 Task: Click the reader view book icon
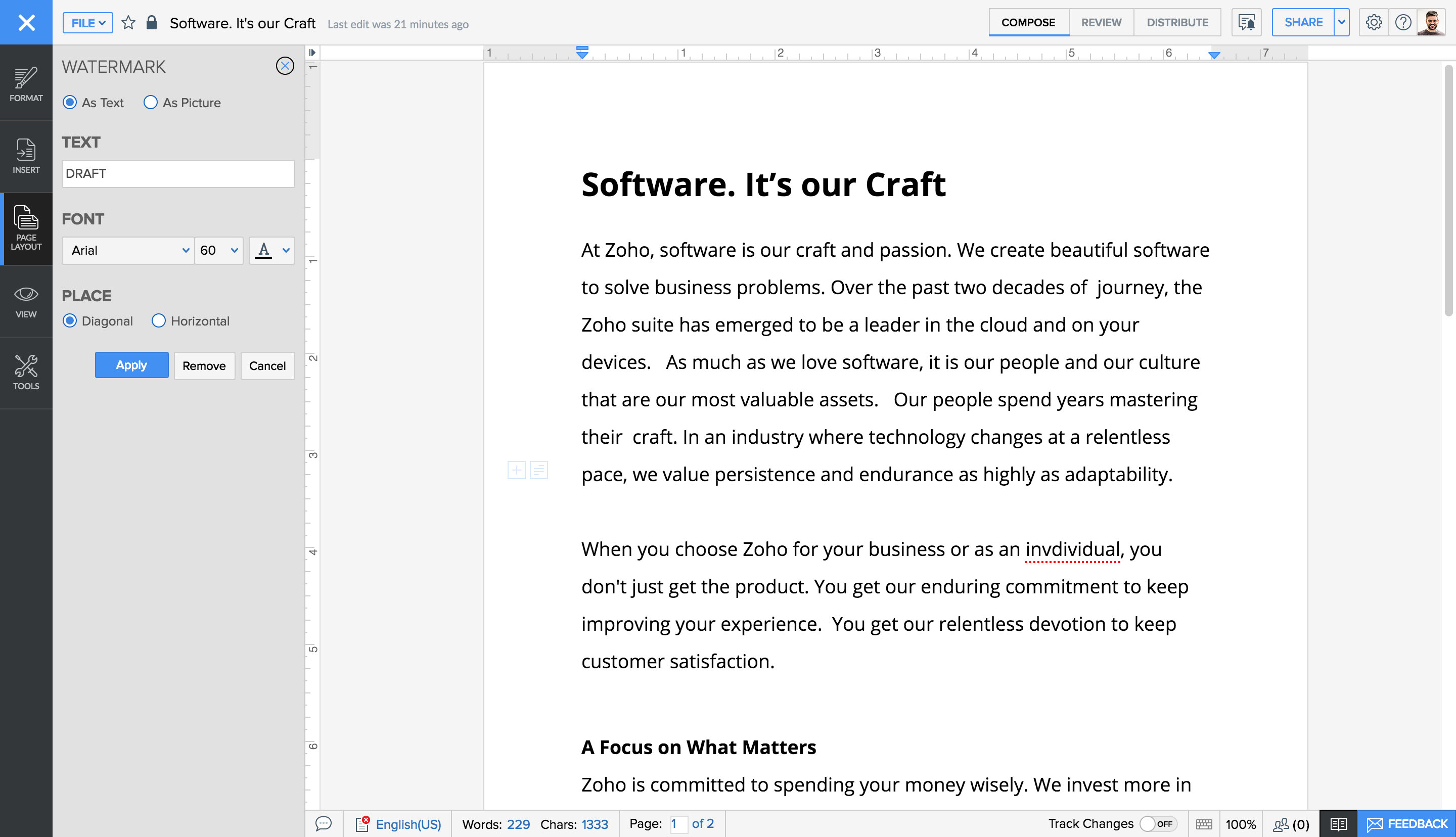(x=1338, y=823)
